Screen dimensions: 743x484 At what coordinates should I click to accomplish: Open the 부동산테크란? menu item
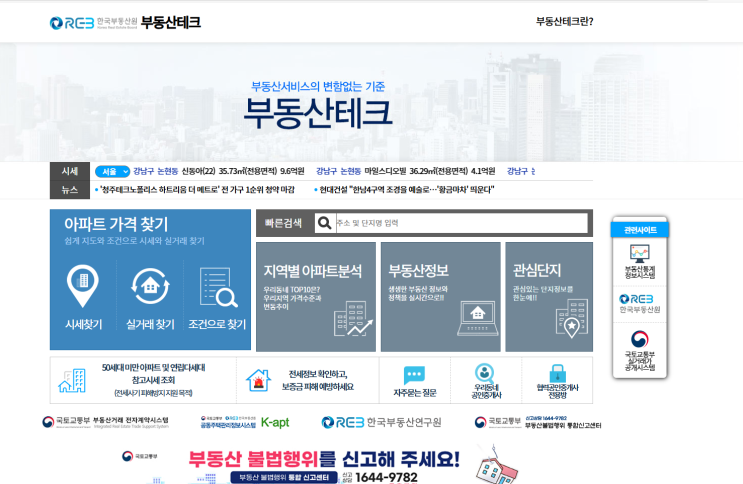564,21
